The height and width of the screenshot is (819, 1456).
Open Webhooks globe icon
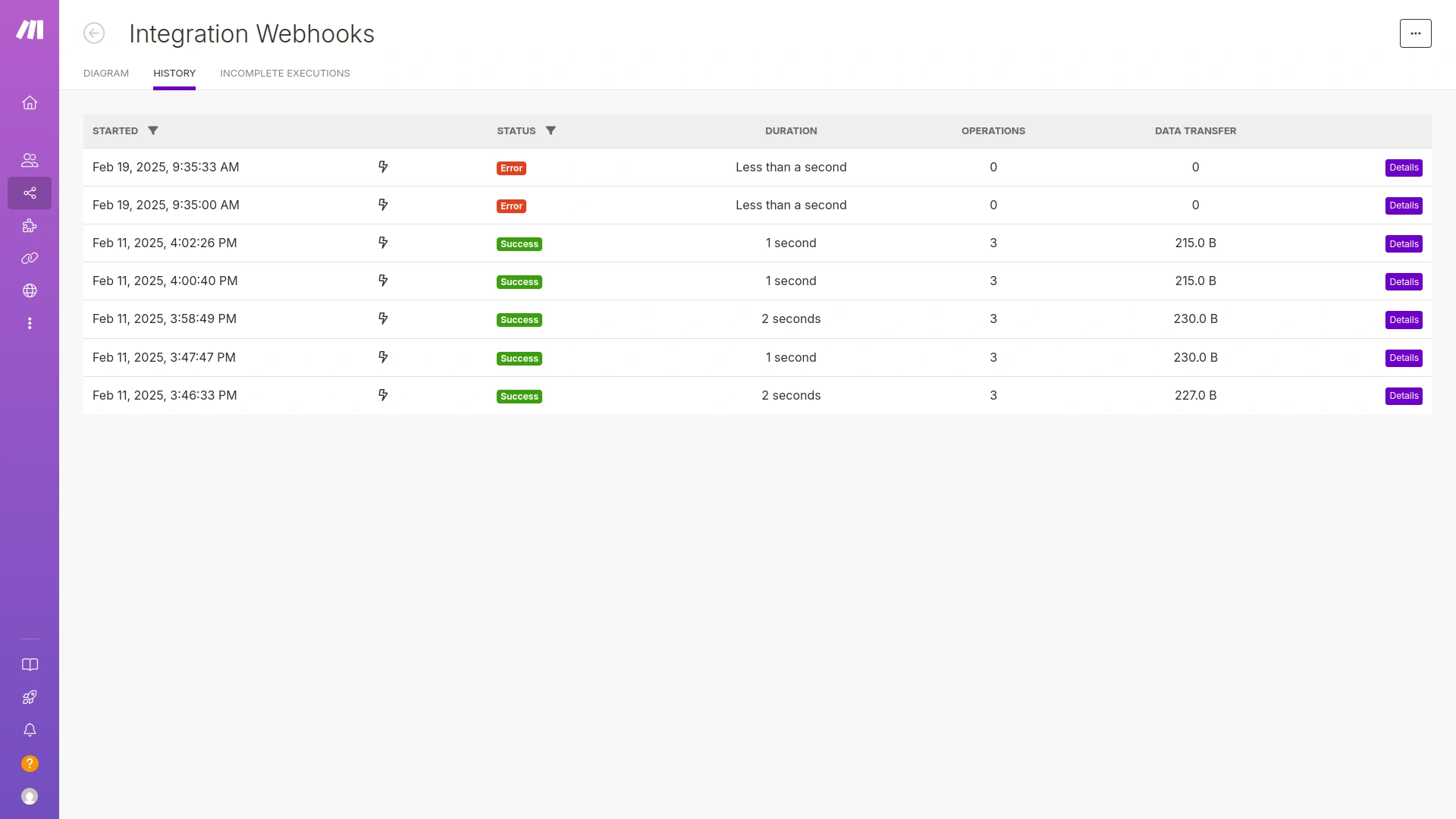click(x=30, y=291)
